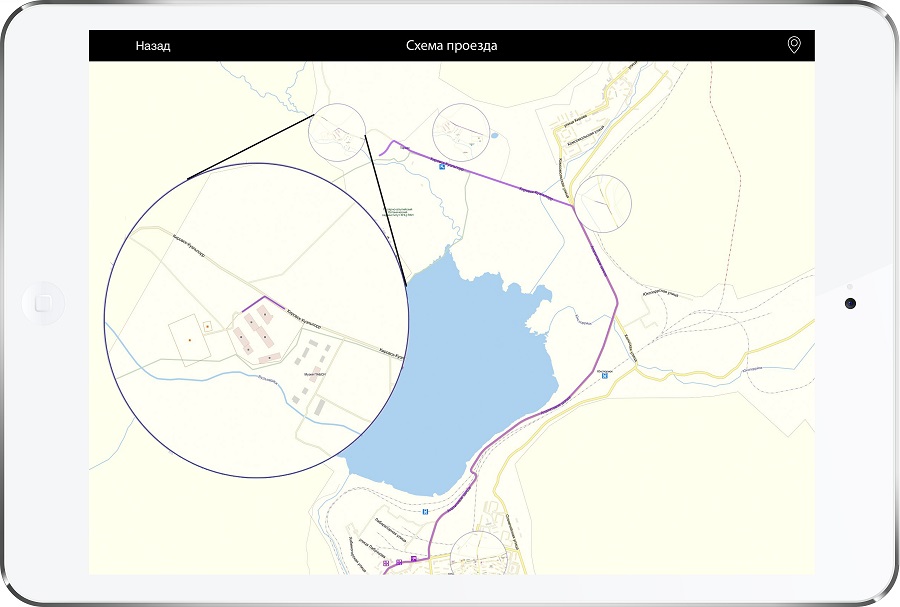Tap the Назад back button
This screenshot has width=900, height=607.
[x=153, y=46]
